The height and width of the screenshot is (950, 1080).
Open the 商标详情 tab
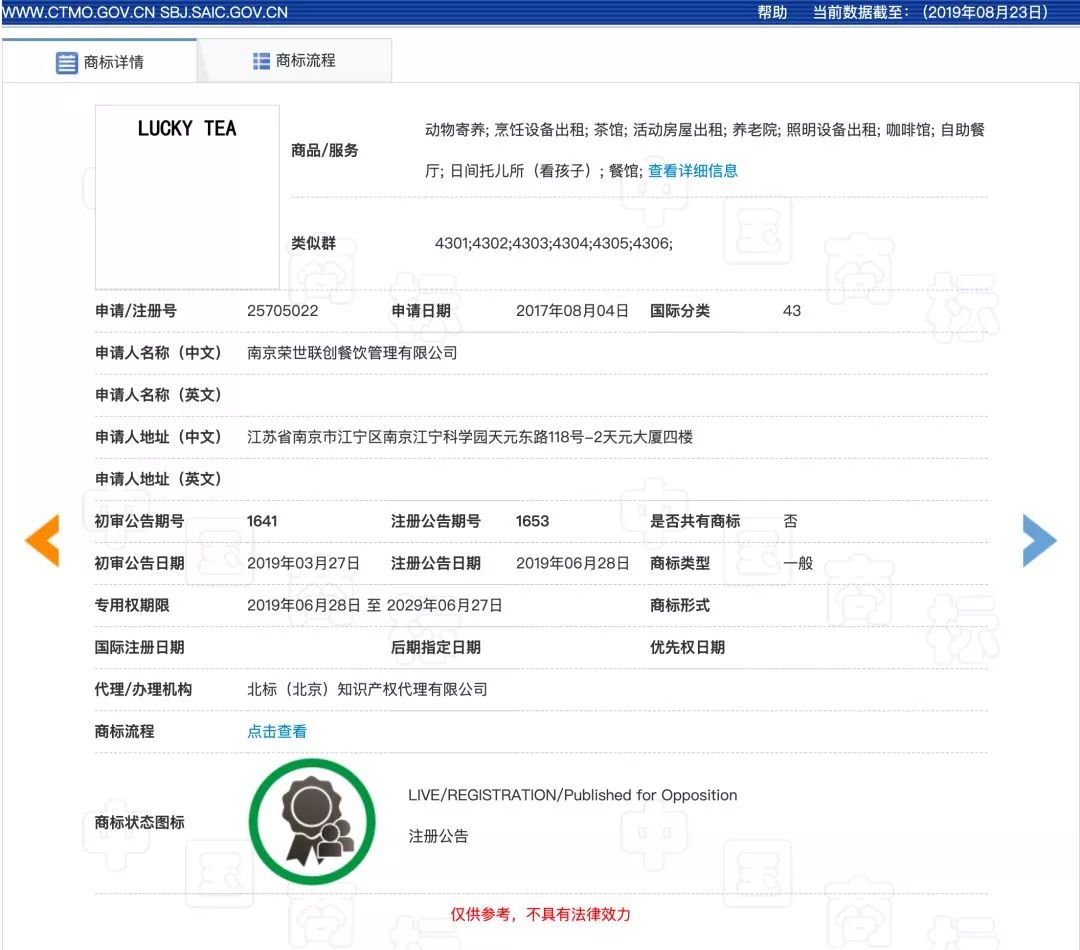(100, 61)
